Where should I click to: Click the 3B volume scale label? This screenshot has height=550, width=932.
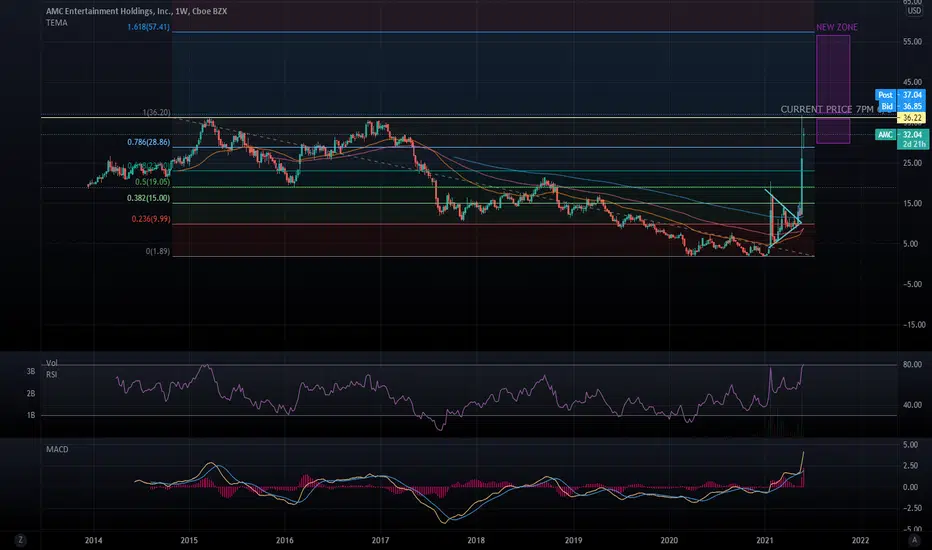point(31,371)
